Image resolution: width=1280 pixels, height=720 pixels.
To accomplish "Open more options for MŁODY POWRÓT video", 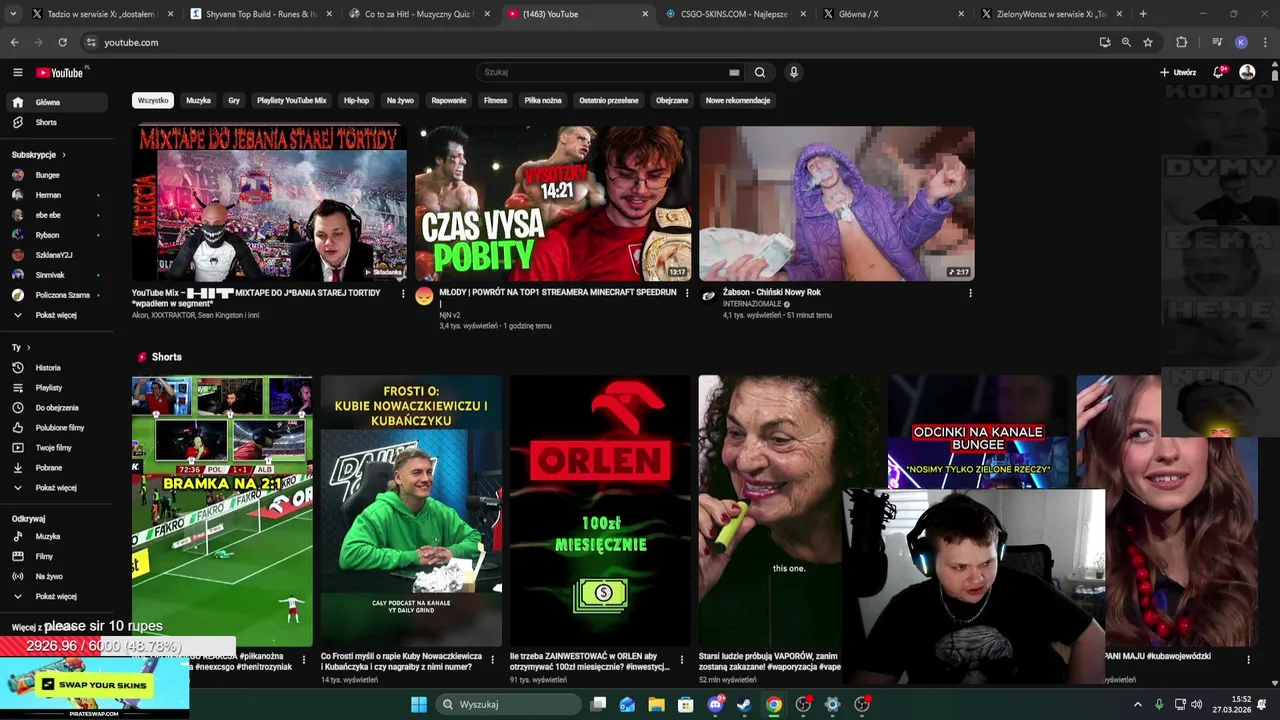I will [x=686, y=293].
